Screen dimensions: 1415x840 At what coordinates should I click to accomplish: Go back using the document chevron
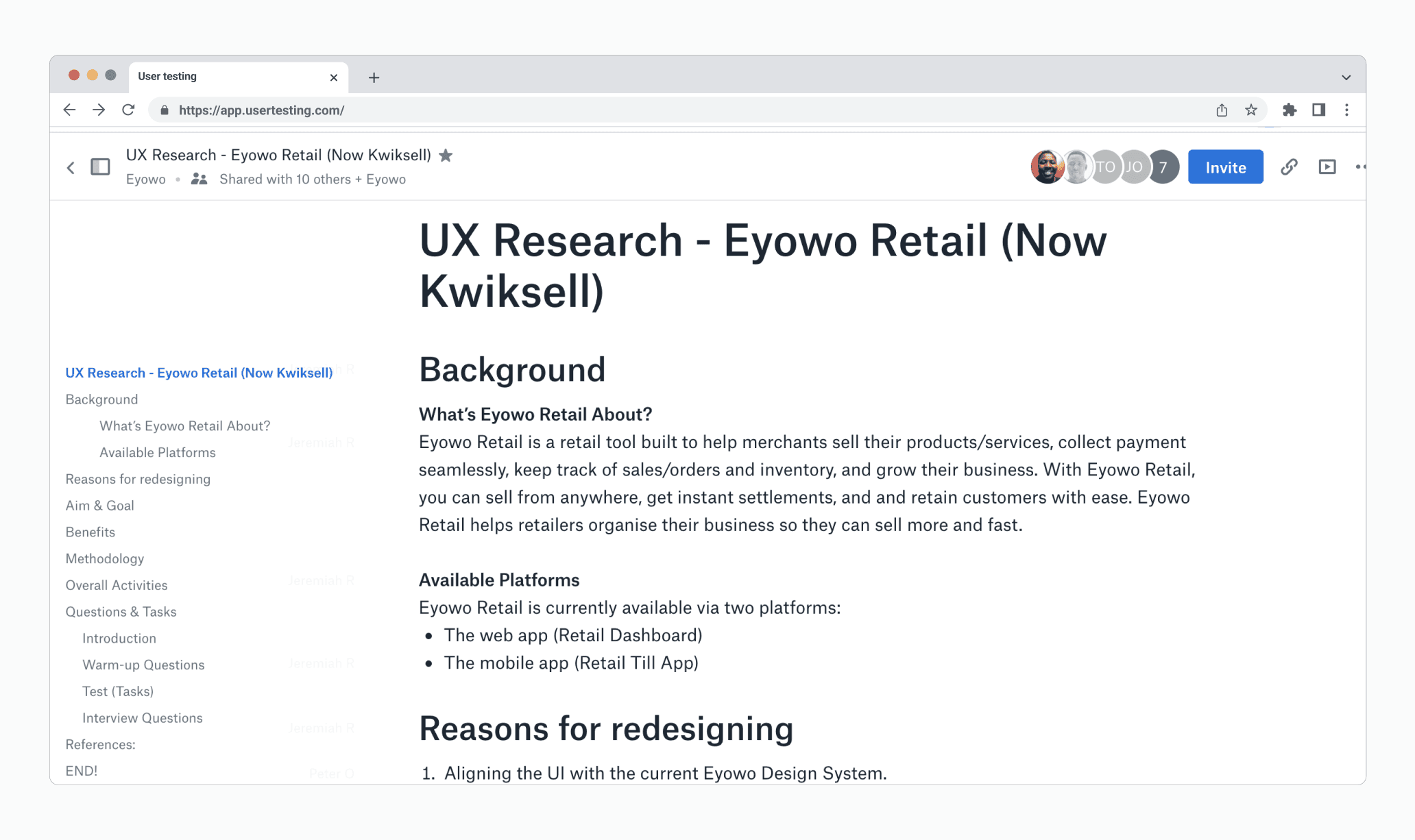pos(71,167)
